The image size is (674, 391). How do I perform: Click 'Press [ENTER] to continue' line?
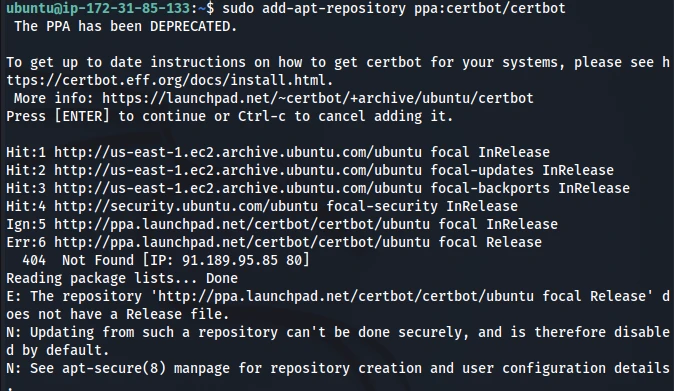tap(230, 116)
